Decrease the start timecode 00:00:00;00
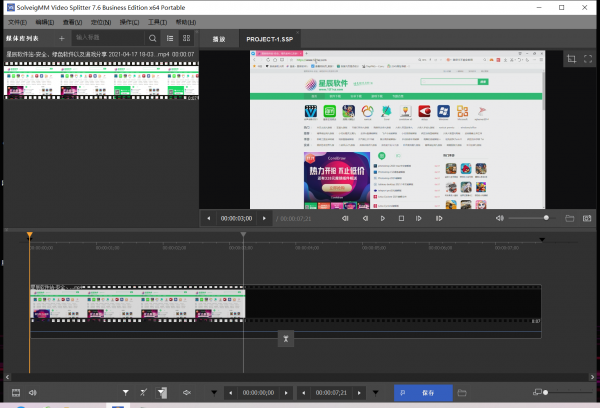 [x=230, y=393]
